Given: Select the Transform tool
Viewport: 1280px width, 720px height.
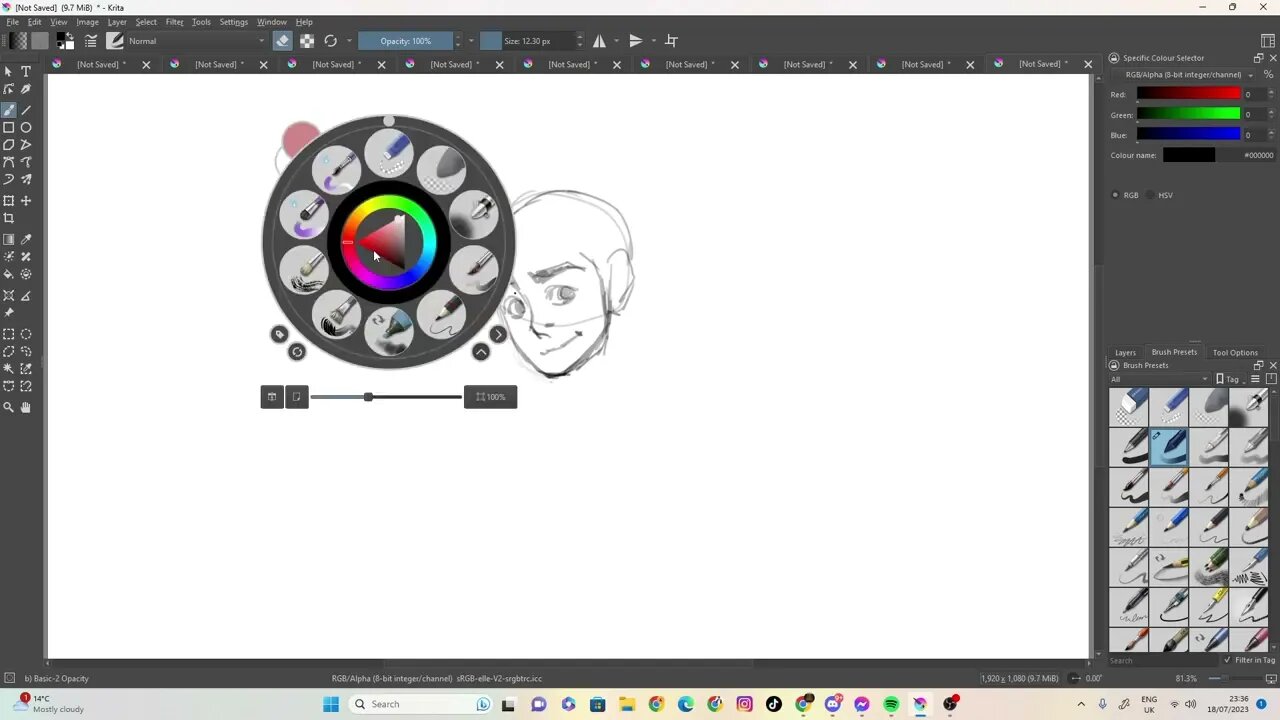Looking at the screenshot, I should (x=9, y=201).
